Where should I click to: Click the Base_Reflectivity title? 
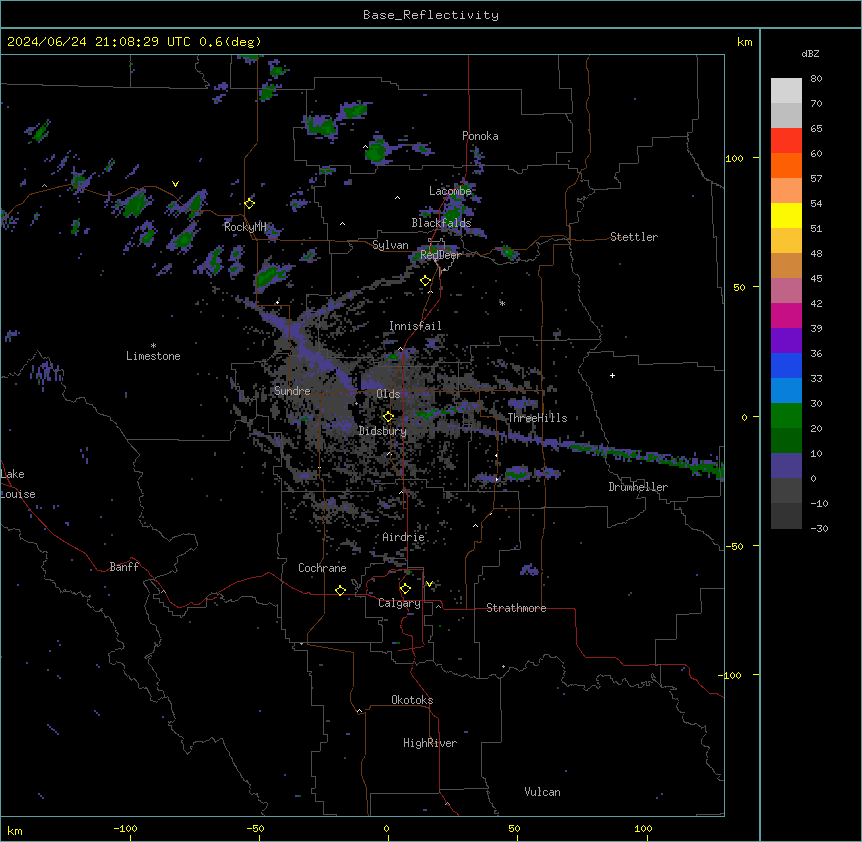coord(431,15)
